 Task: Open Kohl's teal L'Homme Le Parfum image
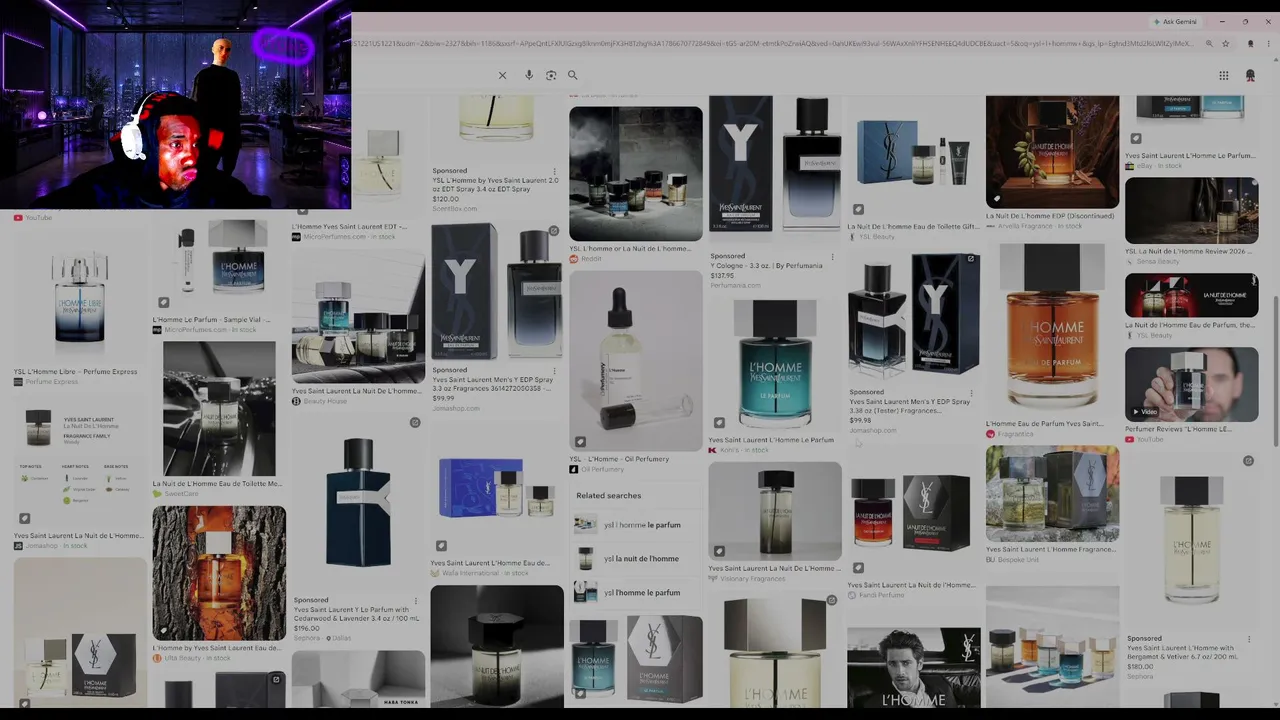[775, 365]
